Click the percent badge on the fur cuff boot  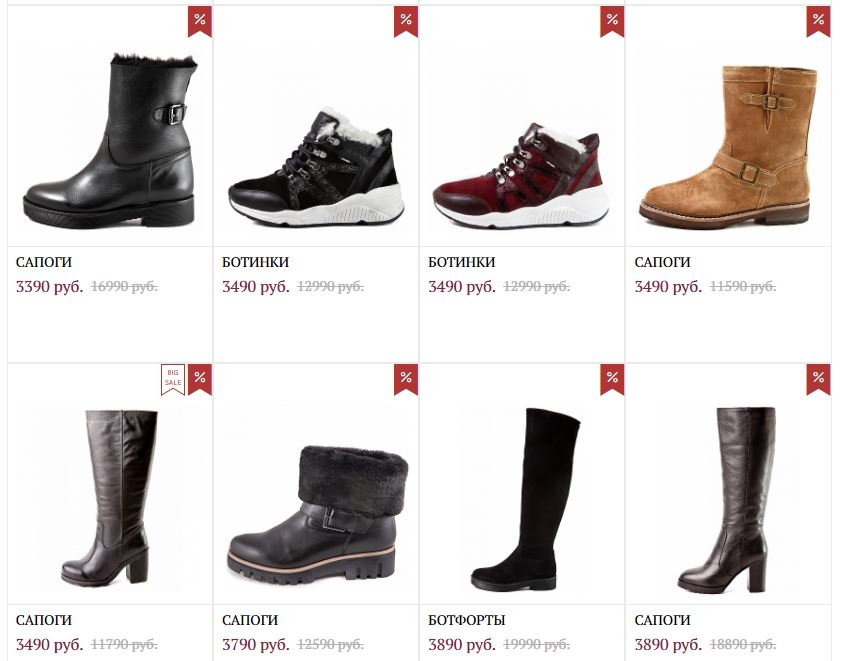406,379
